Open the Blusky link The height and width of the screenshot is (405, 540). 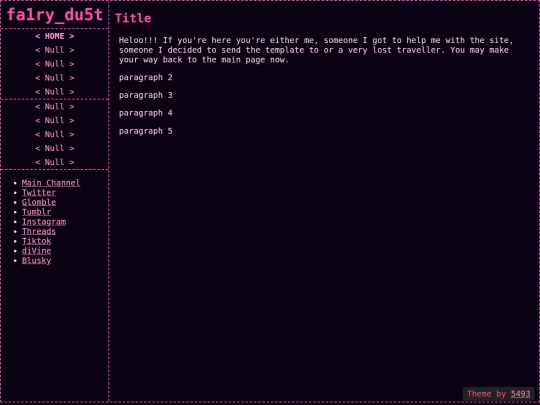pyautogui.click(x=36, y=260)
